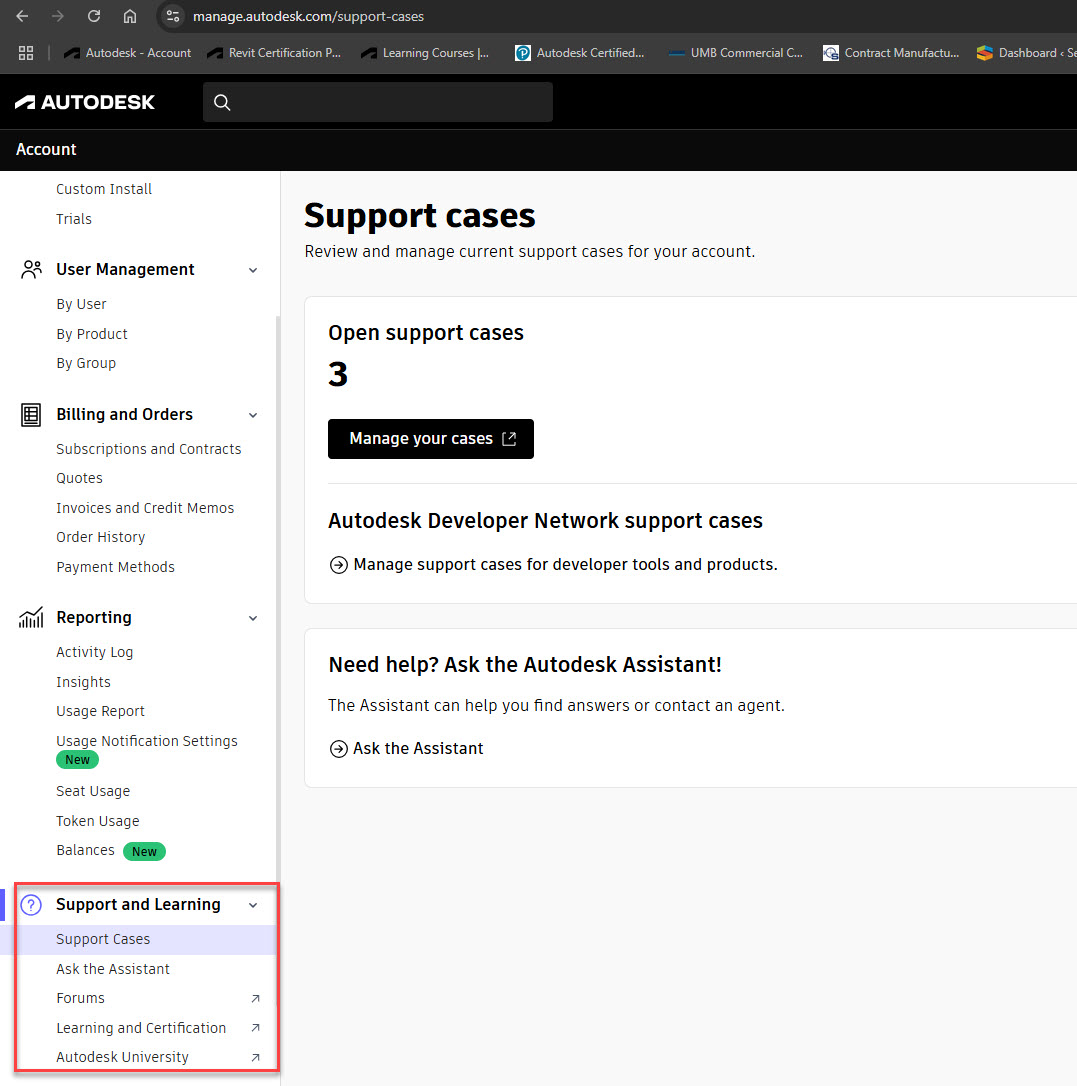1077x1086 pixels.
Task: Open By Product under User Management
Action: [x=91, y=334]
